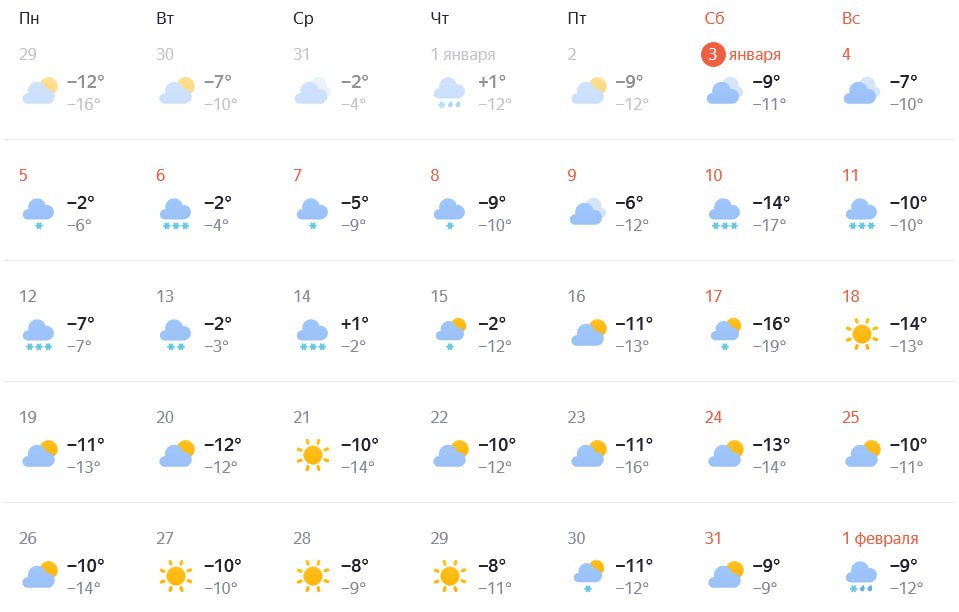Click the sun-and-snow icon for January 30
959x612 pixels.
point(588,576)
